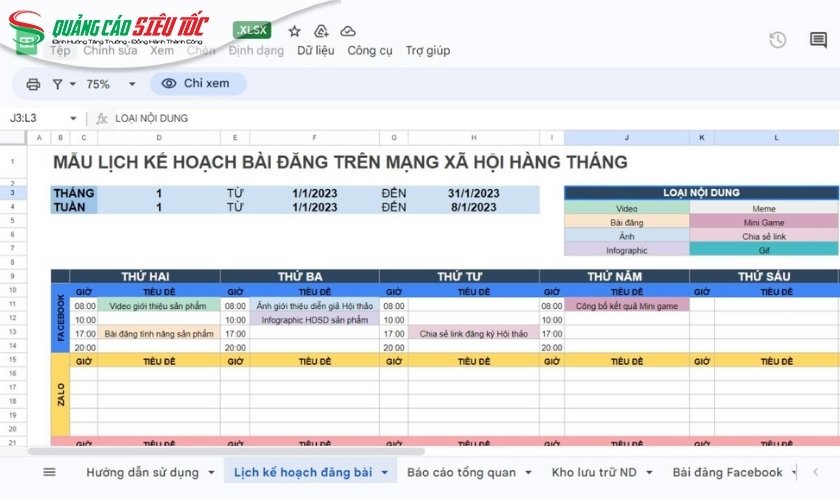Click the print icon
The image size is (840, 500).
[33, 84]
